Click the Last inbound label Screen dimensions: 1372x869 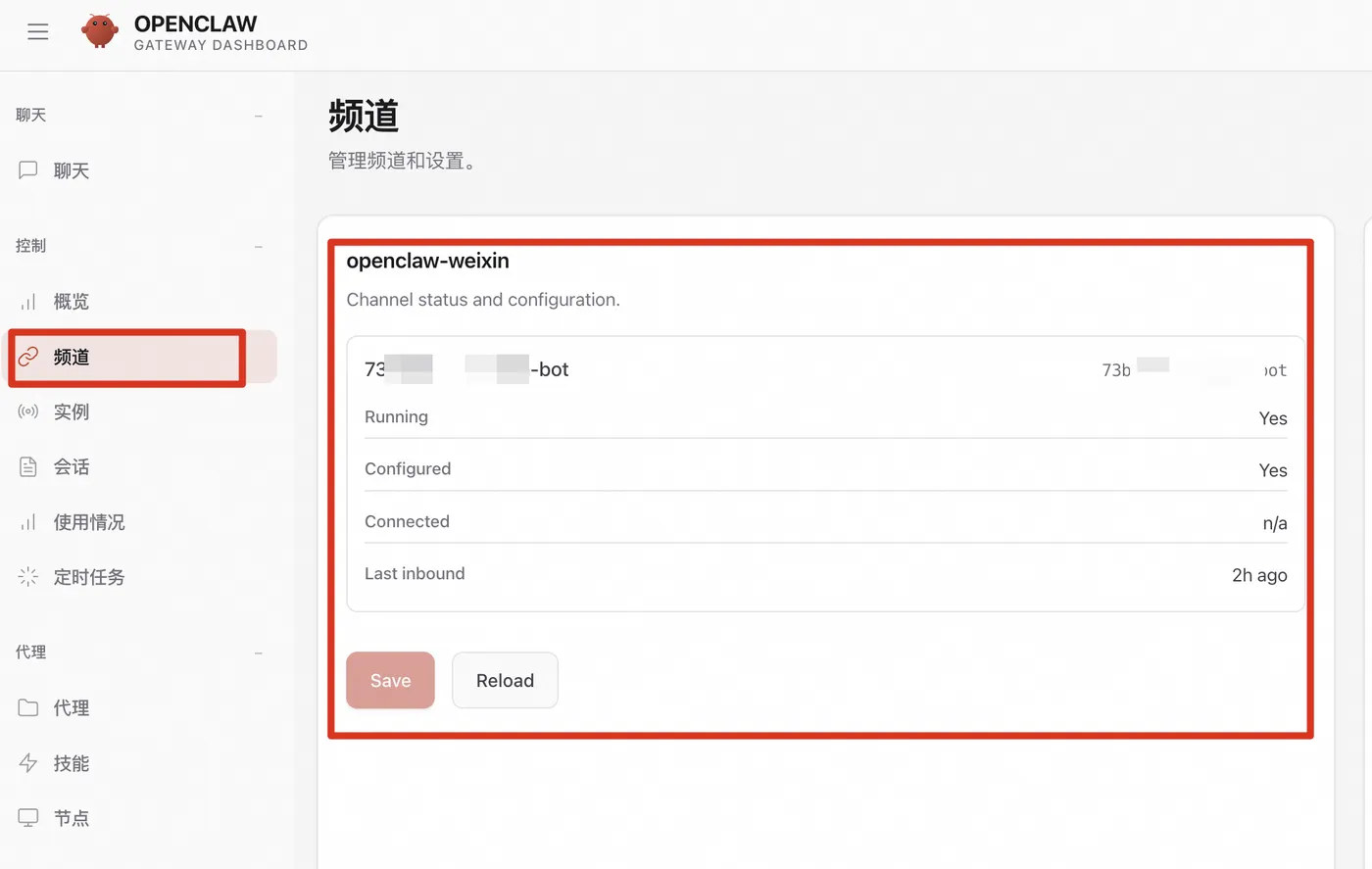[x=415, y=573]
